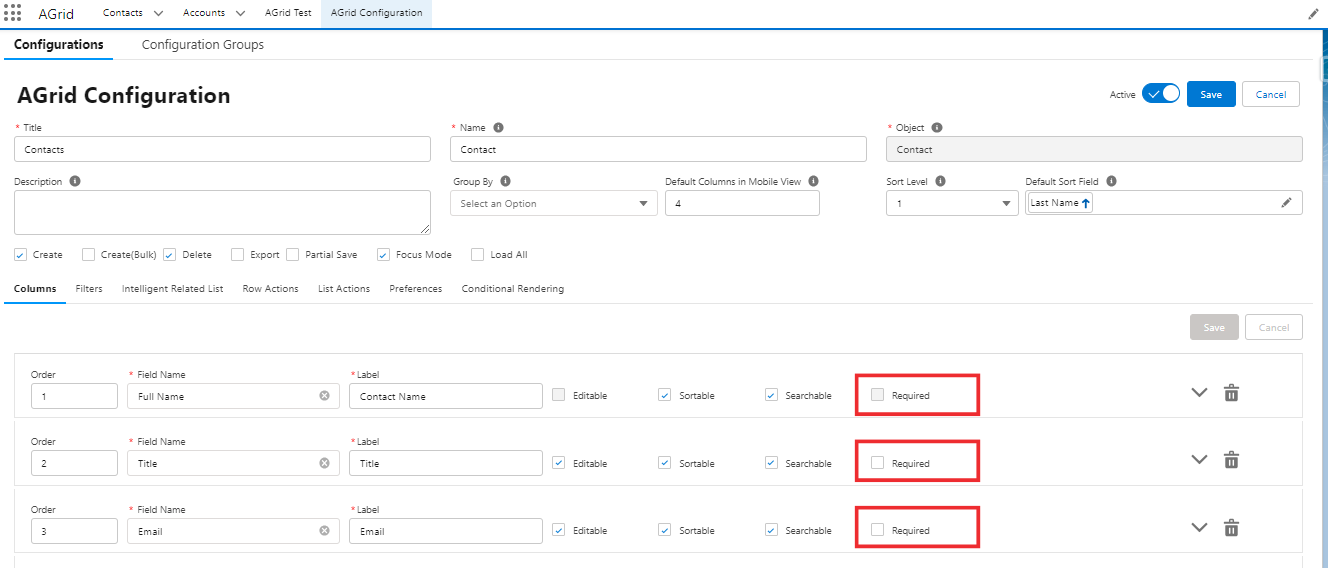Check Editable for the Full Name row
Viewport: 1328px width, 568px height.
coord(559,395)
